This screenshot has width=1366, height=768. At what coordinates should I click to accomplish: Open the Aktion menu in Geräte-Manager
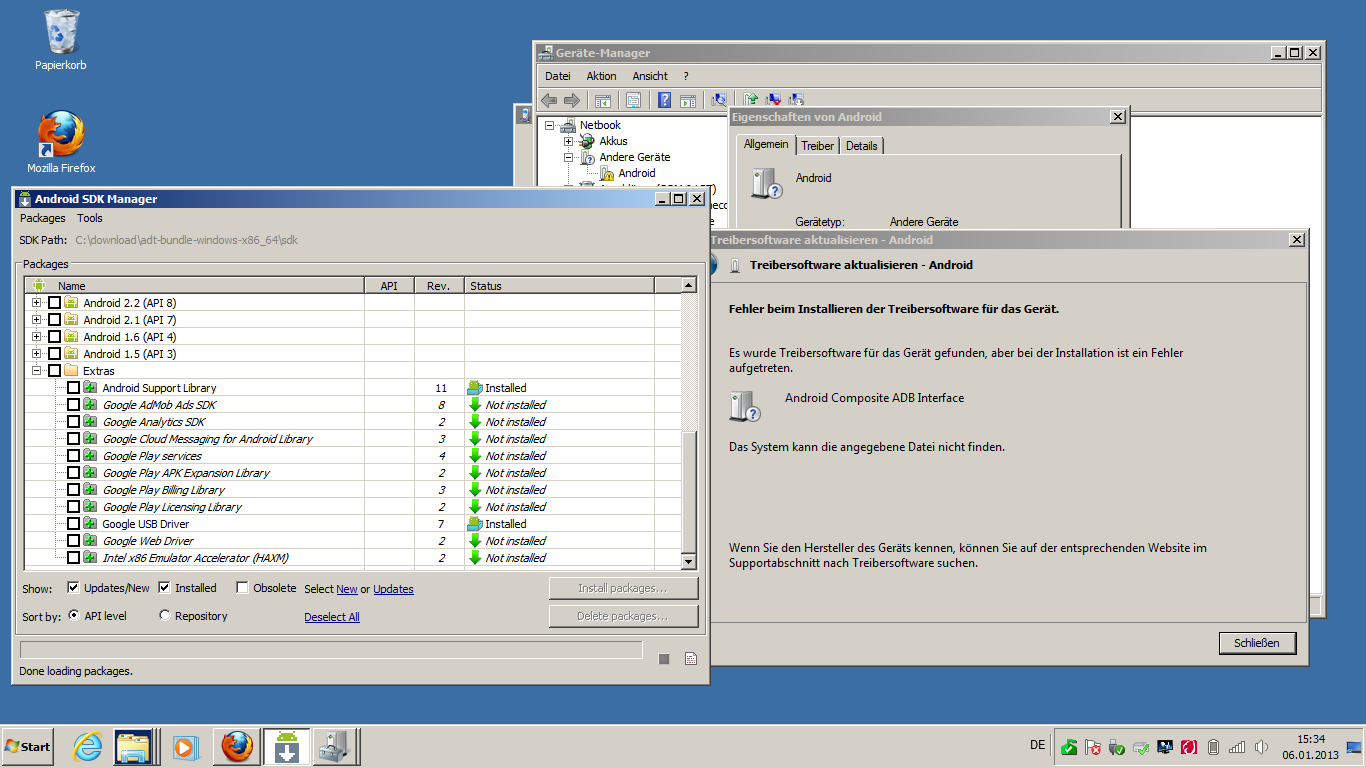(601, 76)
